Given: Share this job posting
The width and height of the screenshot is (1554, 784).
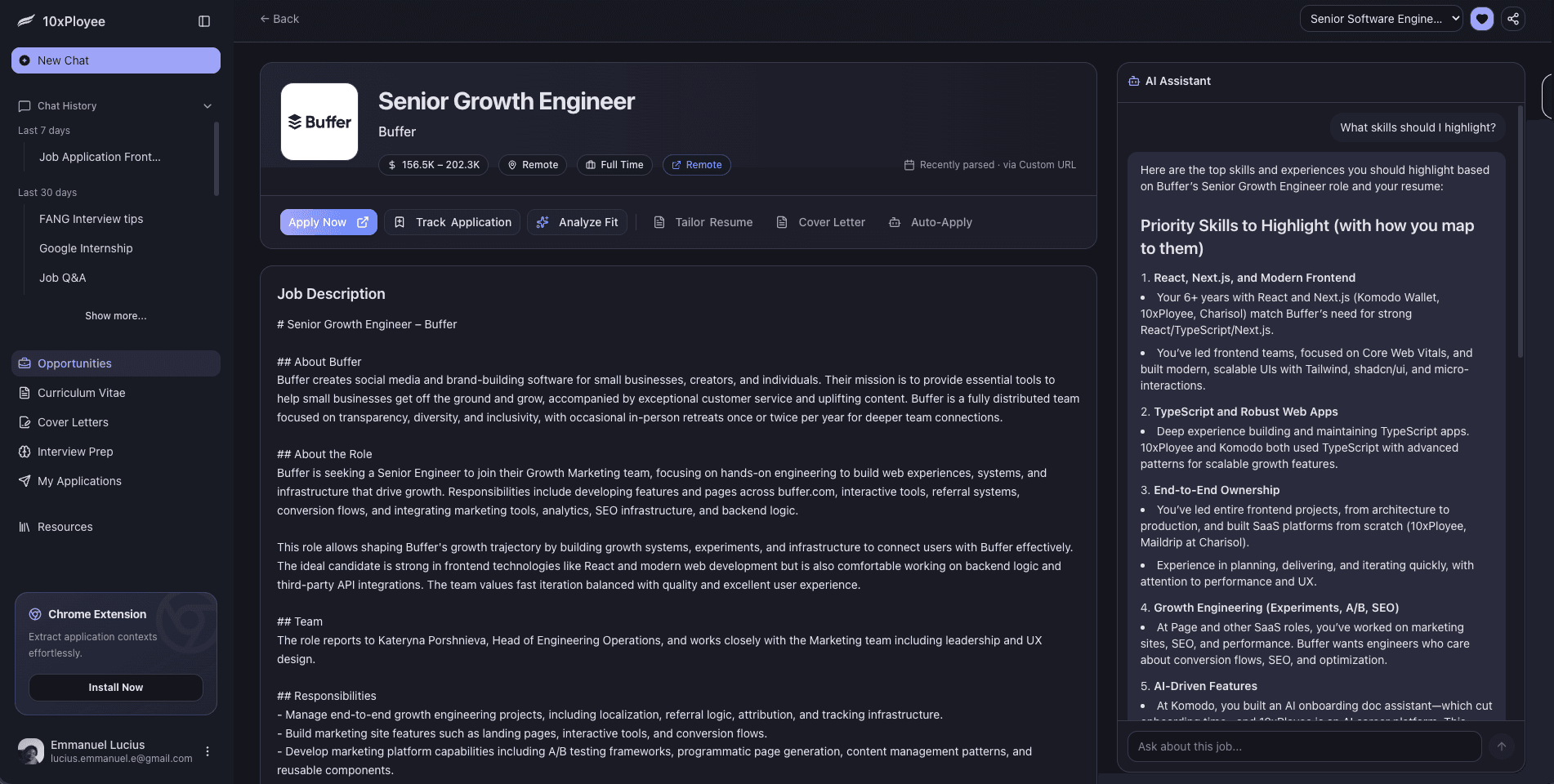Looking at the screenshot, I should click(x=1513, y=19).
